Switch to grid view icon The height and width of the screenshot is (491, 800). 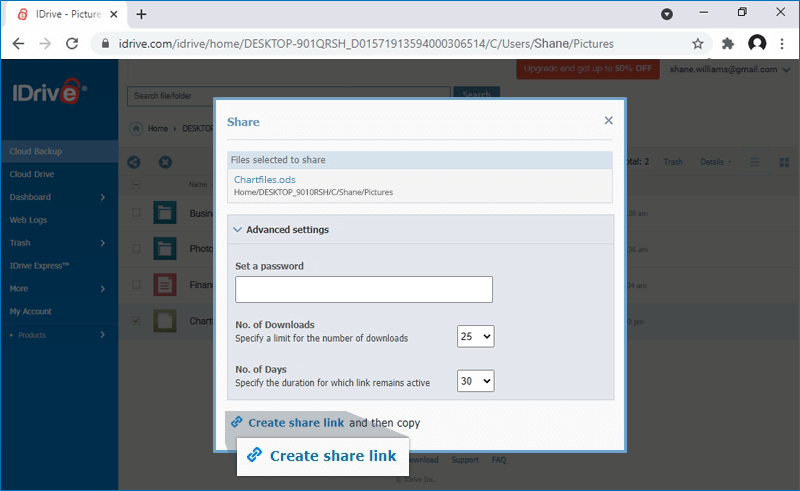coord(784,162)
